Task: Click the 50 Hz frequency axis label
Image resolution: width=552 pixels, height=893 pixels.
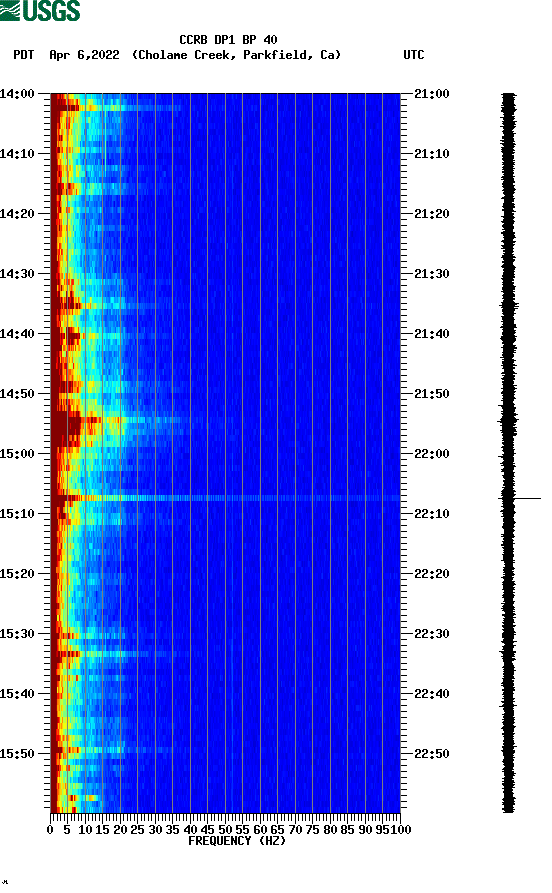Action: coord(225,830)
